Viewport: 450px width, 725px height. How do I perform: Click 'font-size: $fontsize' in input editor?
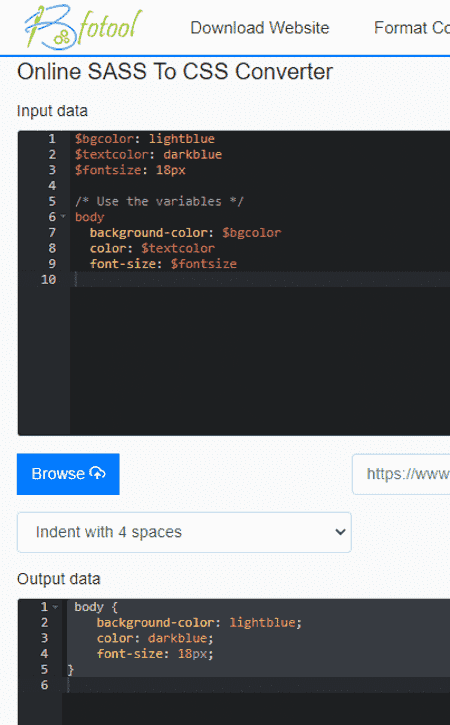(163, 264)
